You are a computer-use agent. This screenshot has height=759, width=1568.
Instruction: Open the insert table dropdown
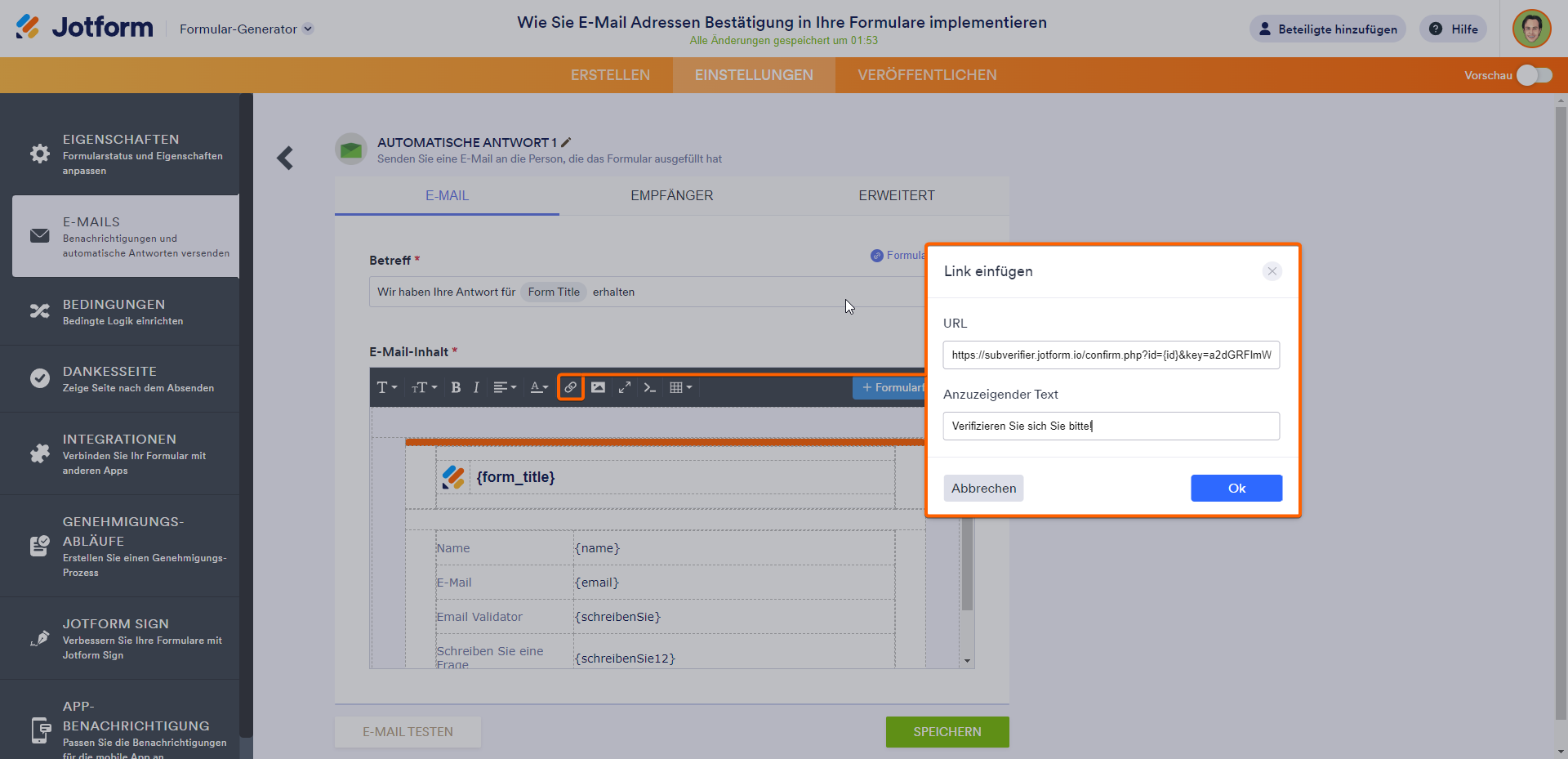tap(680, 387)
